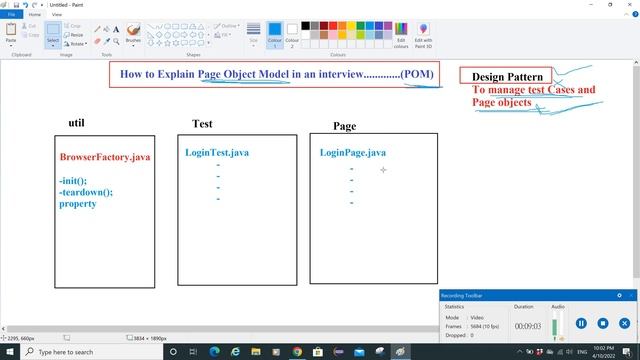Click the vertical scrollbar of canvas
Image resolution: width=640 pixels, height=360 pixels.
tap(636, 171)
